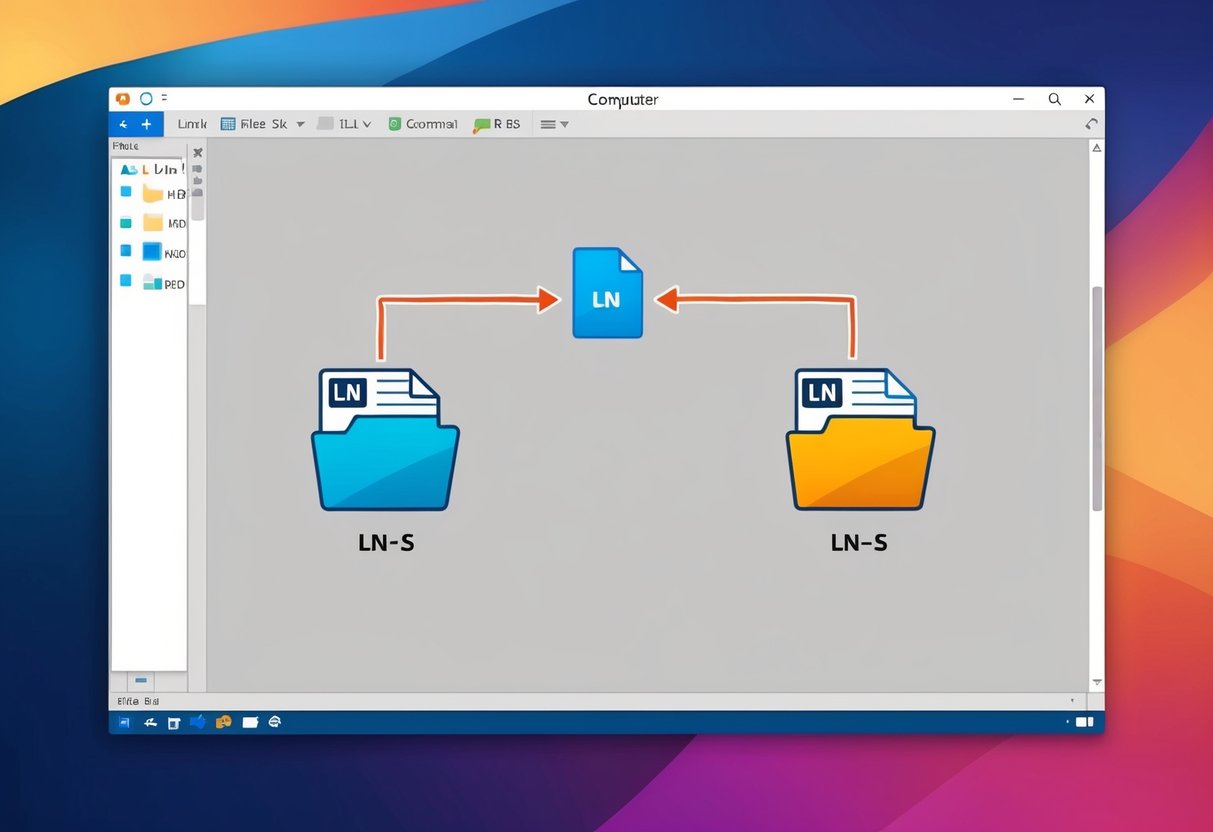Open the globe browser icon in taskbar
Viewport: 1213px width, 832px height.
pos(274,722)
